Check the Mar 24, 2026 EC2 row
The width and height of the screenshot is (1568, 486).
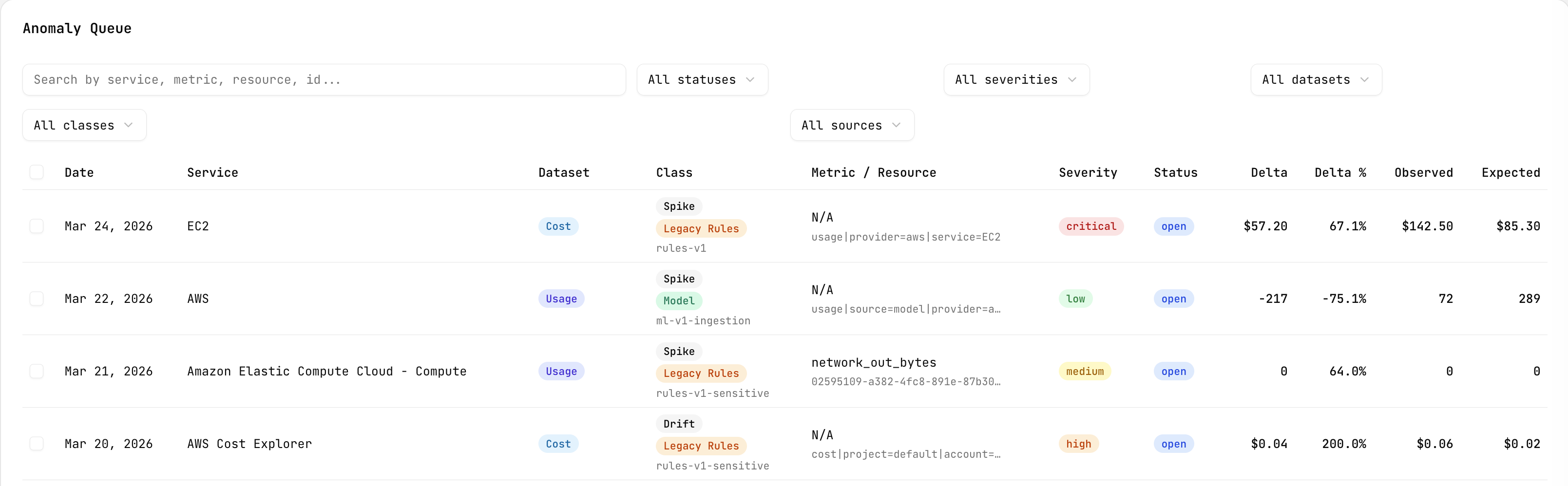(37, 226)
